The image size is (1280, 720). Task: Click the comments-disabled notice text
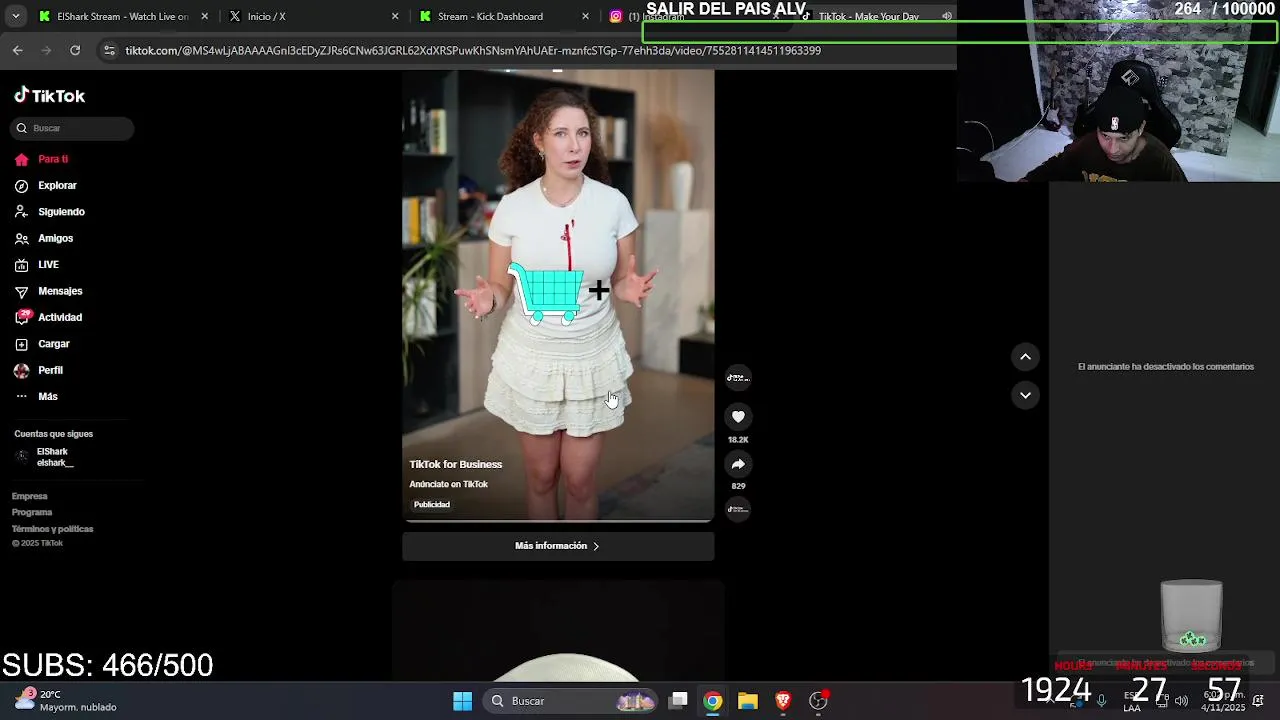(1166, 367)
